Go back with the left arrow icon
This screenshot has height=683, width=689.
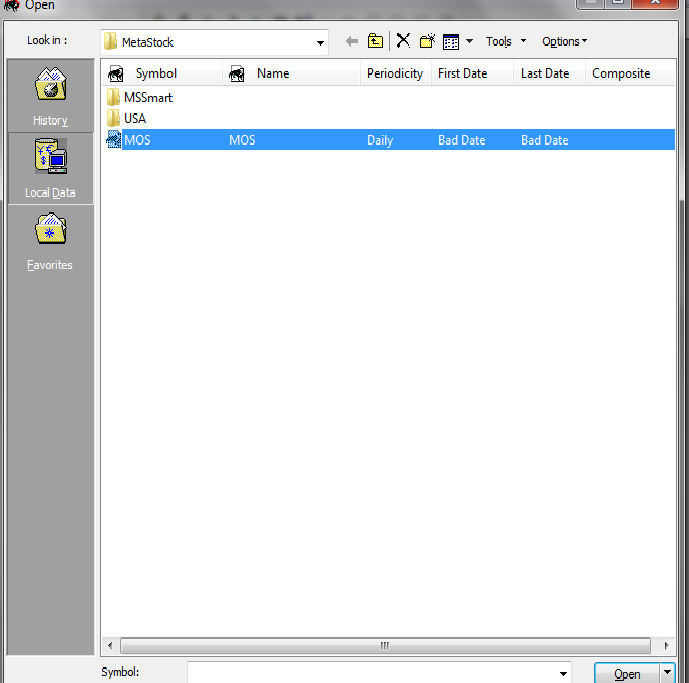352,41
